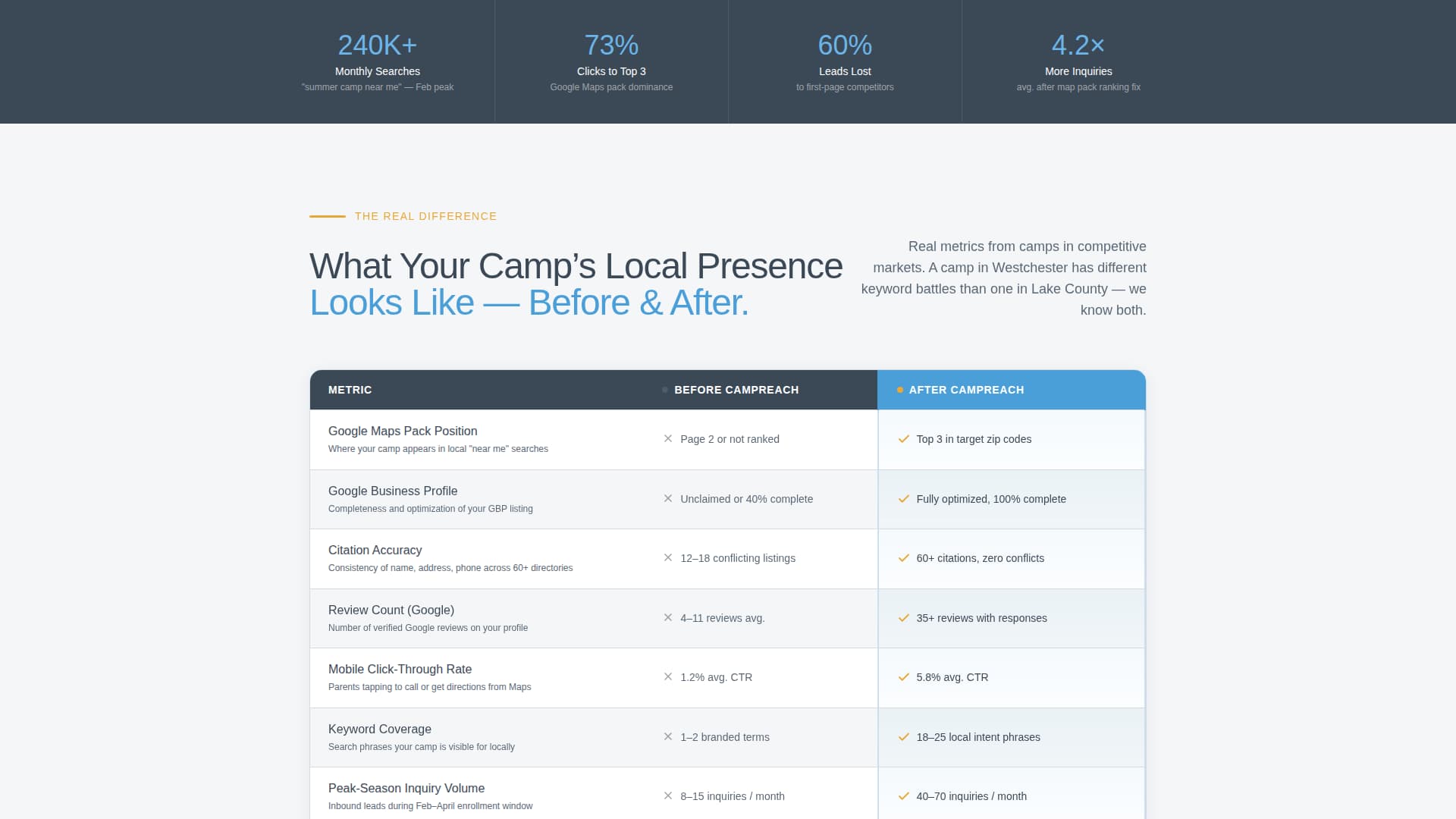Screen dimensions: 1456x819
Task: Click the checkmark beside 18–25 local intent phrases
Action: pyautogui.click(x=903, y=737)
